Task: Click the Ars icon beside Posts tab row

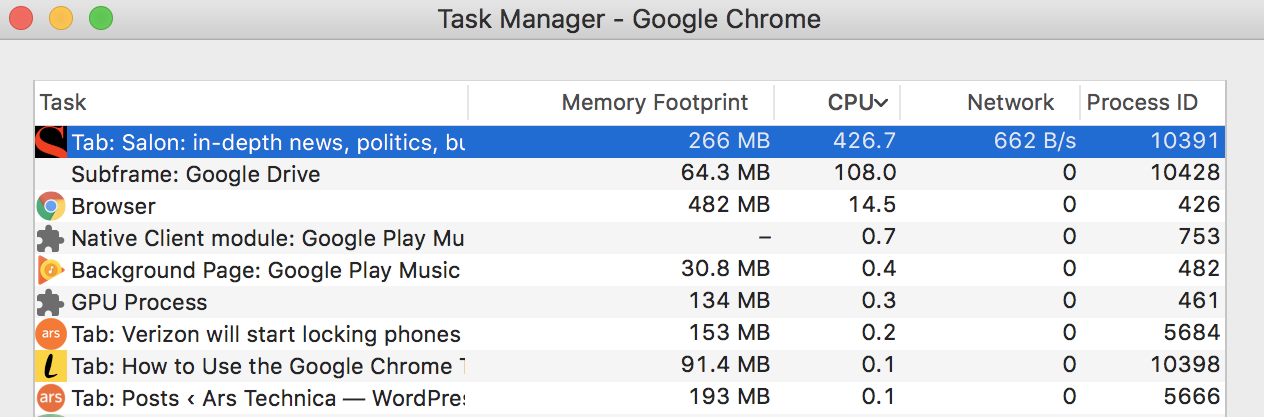Action: click(x=50, y=398)
